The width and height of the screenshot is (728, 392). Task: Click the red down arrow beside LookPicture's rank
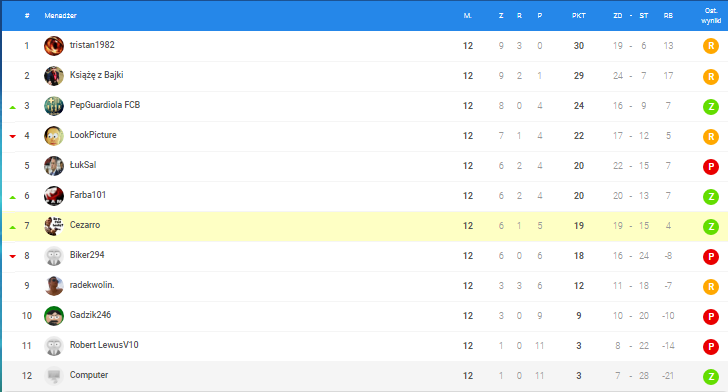click(13, 136)
